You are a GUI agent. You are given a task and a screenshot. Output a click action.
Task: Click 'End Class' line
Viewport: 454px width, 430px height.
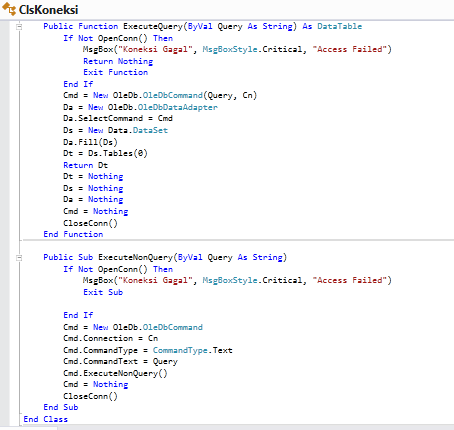point(46,419)
